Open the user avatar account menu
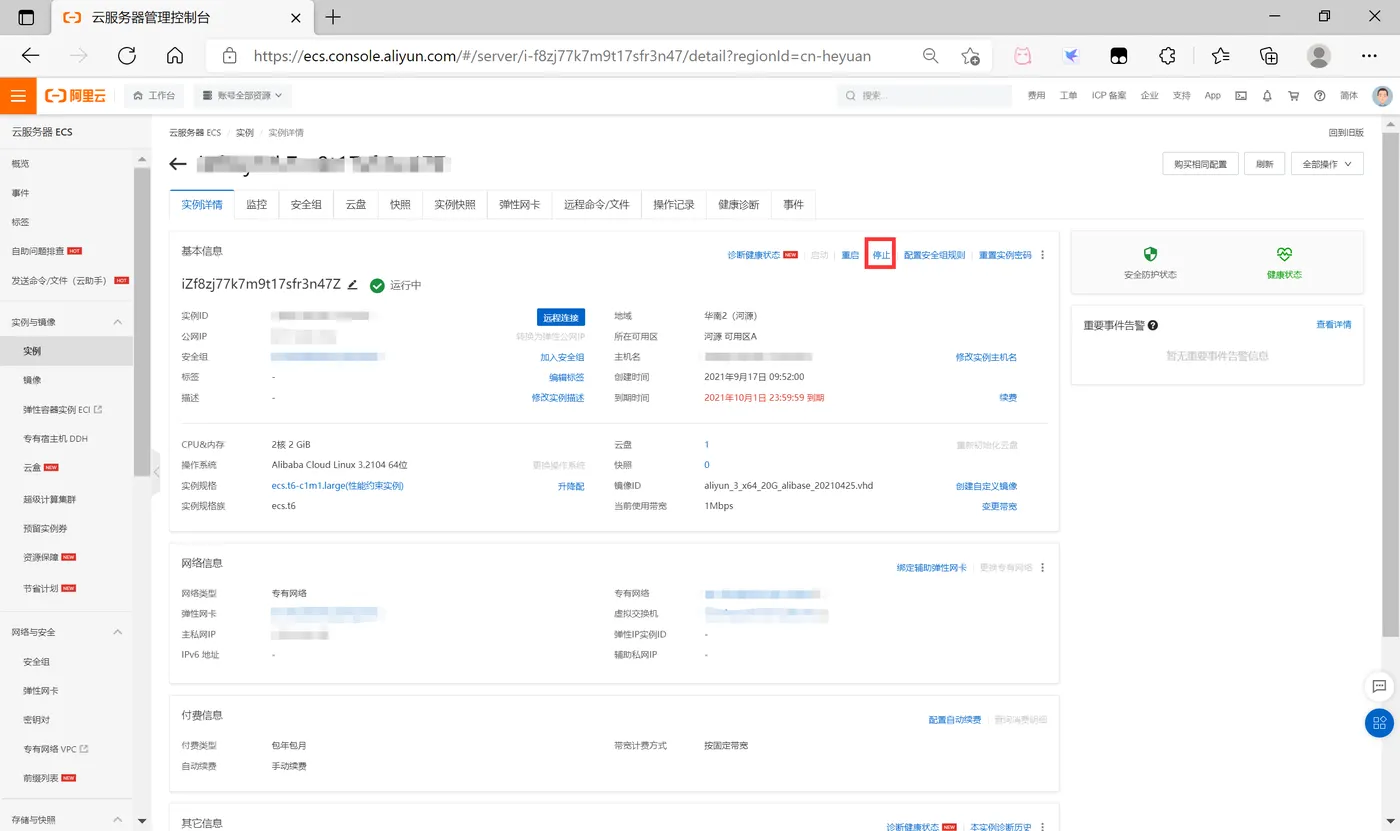1400x831 pixels. click(1382, 96)
